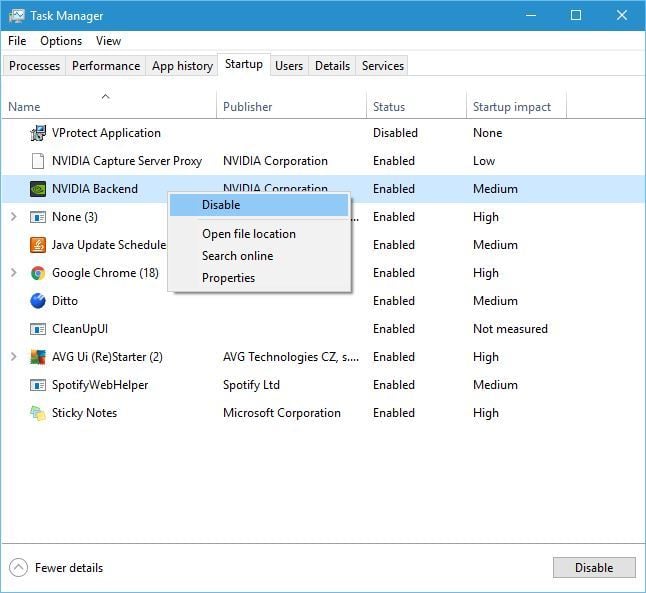Click the SpotifyWebHelper icon
The width and height of the screenshot is (646, 593).
point(38,385)
